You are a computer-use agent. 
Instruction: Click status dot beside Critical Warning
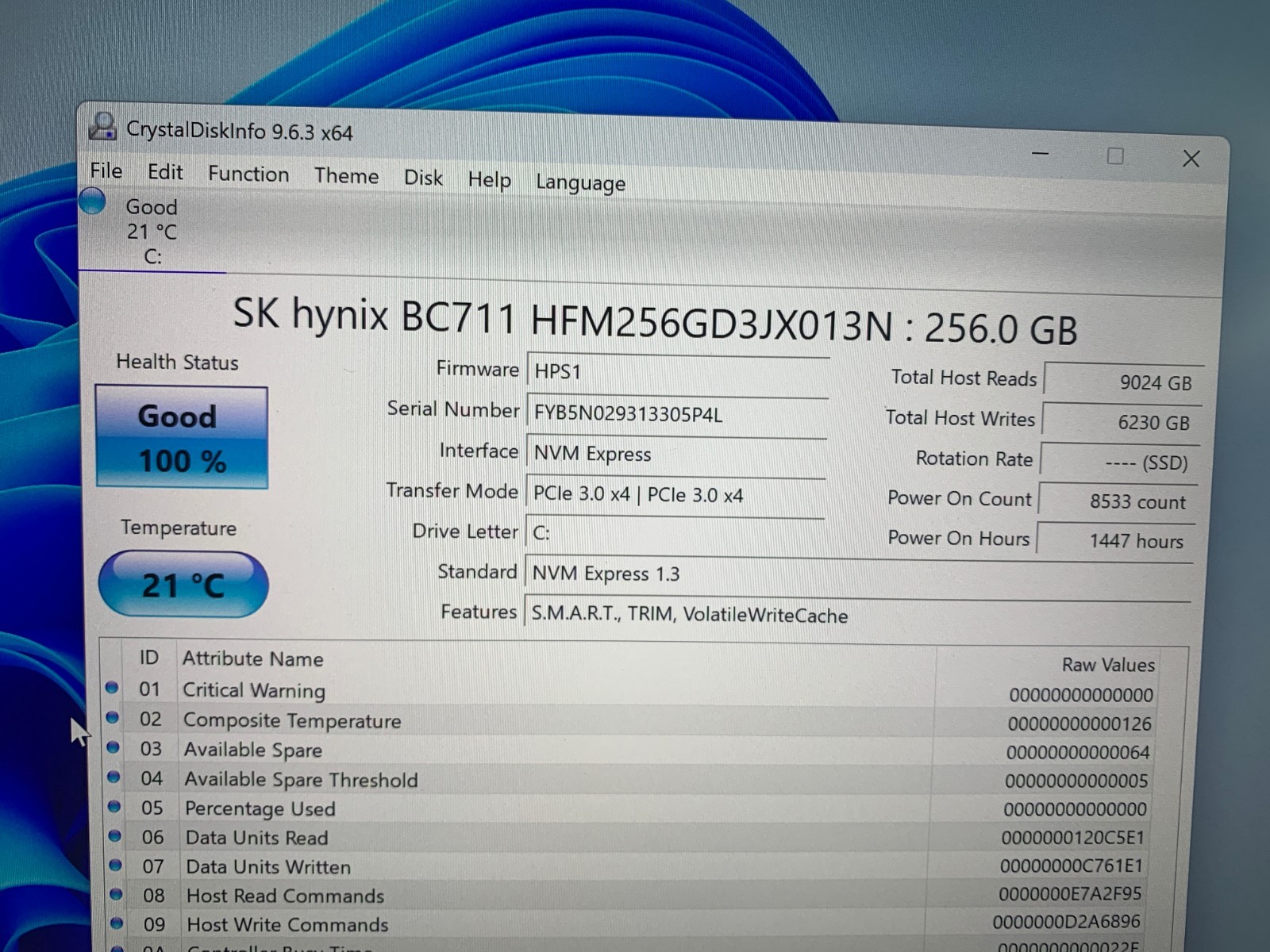pos(112,688)
